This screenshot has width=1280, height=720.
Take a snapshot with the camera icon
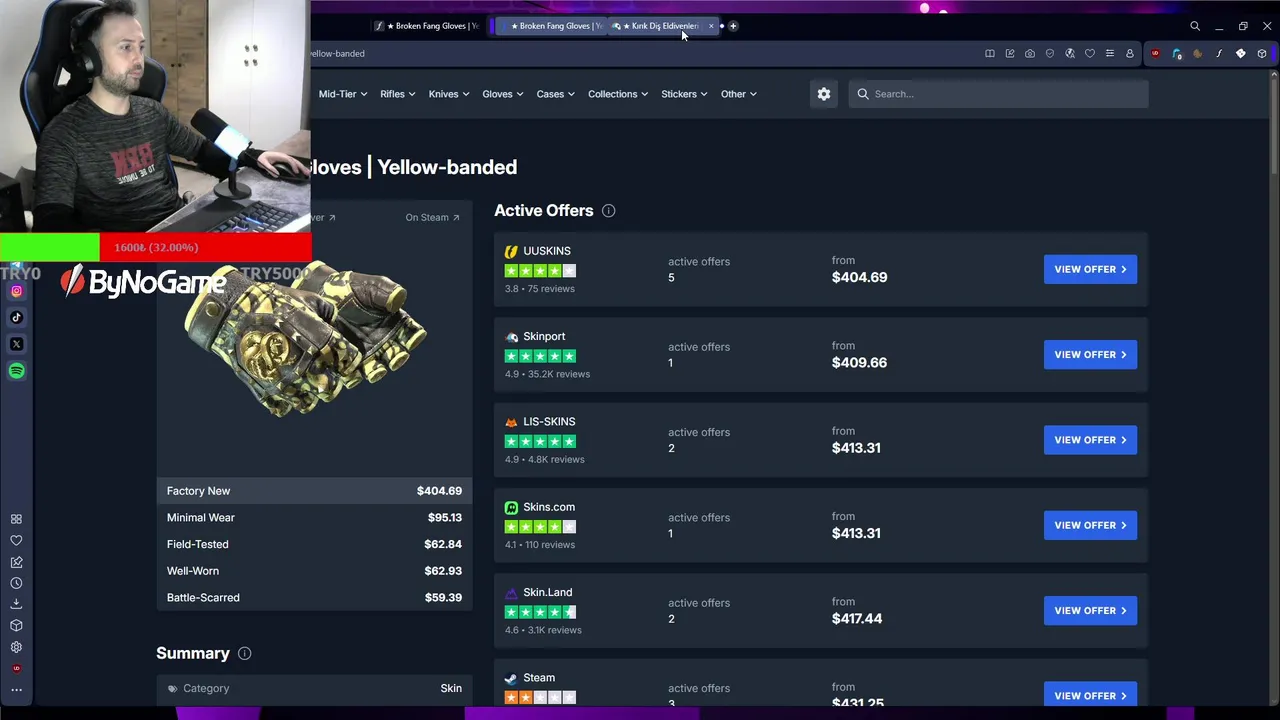[x=1030, y=53]
